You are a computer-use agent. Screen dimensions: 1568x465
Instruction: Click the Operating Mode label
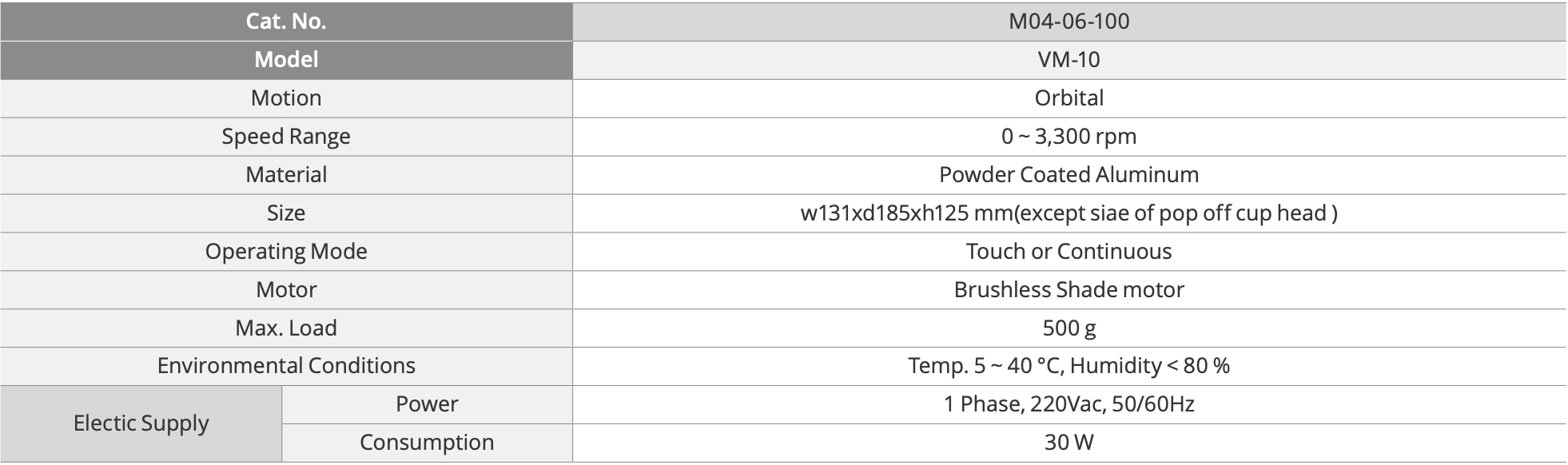(286, 252)
